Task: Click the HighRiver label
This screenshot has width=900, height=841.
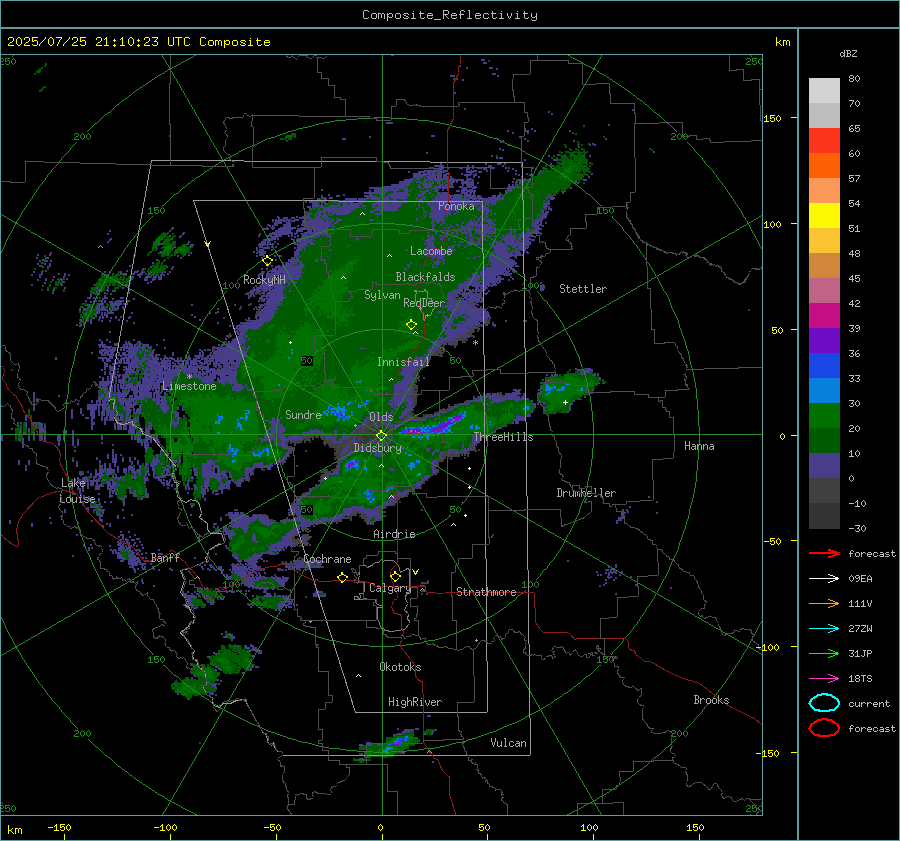Action: (415, 702)
